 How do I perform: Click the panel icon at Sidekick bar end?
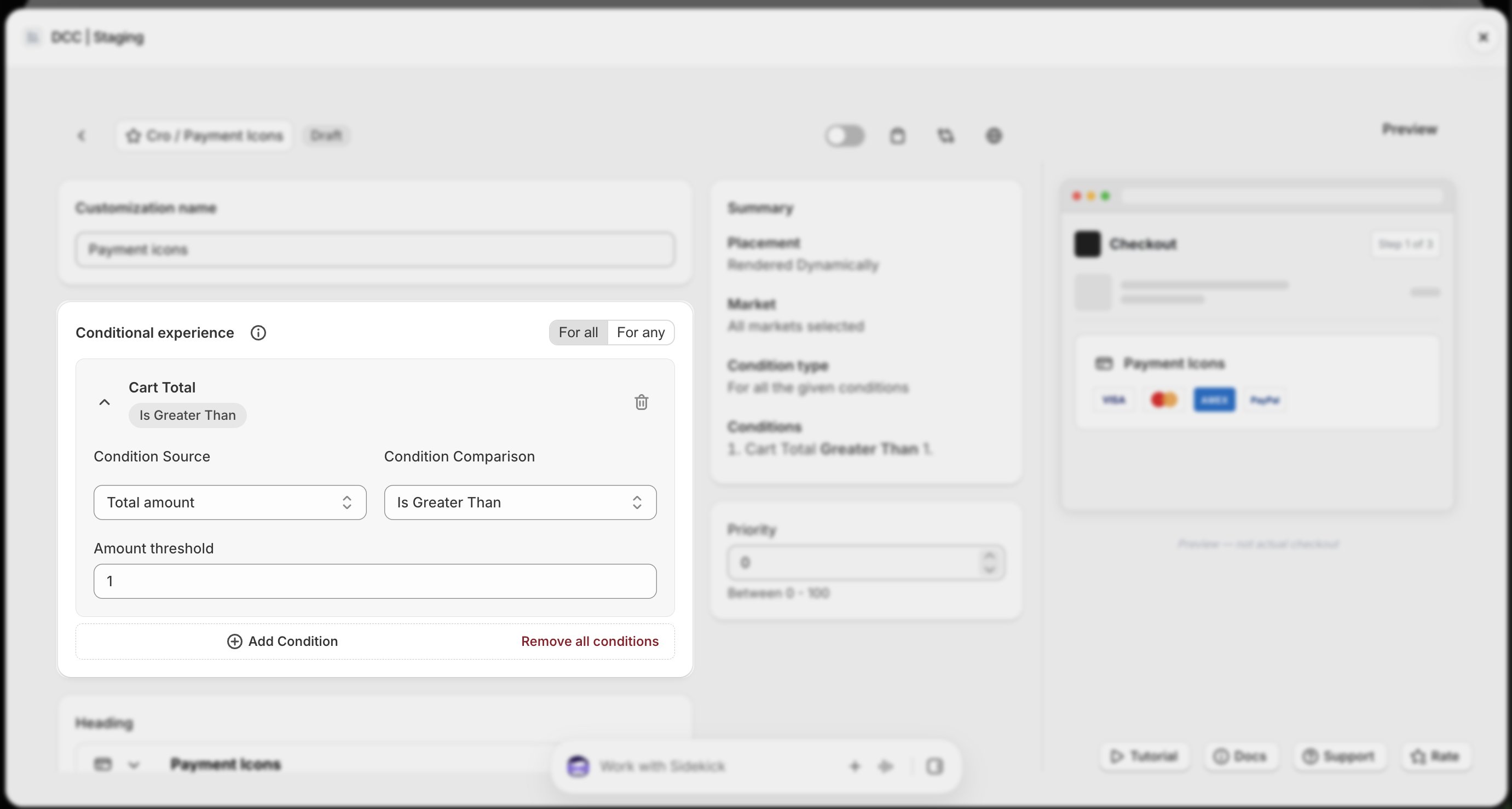(934, 766)
